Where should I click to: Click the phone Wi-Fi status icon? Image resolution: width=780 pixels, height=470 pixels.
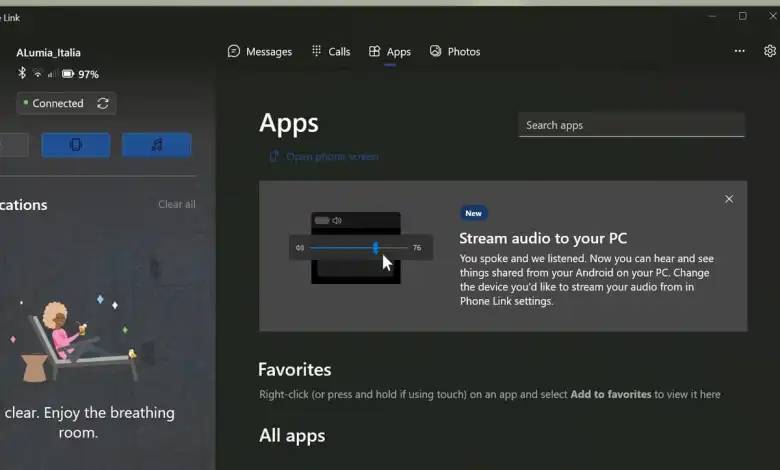click(37, 74)
